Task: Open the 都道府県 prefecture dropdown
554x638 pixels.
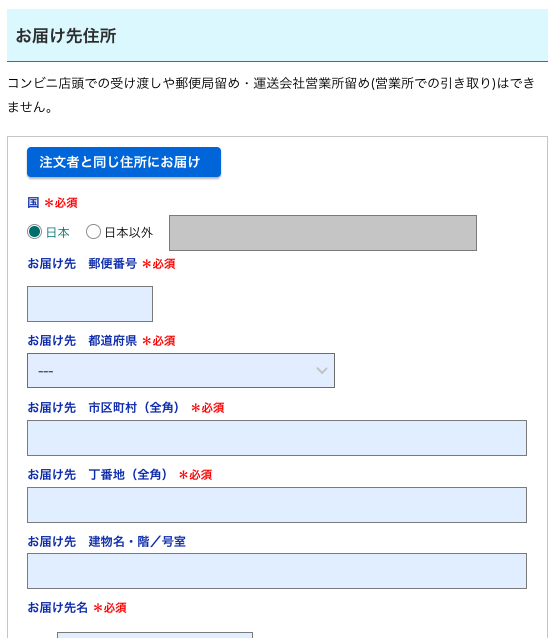Action: pos(181,370)
